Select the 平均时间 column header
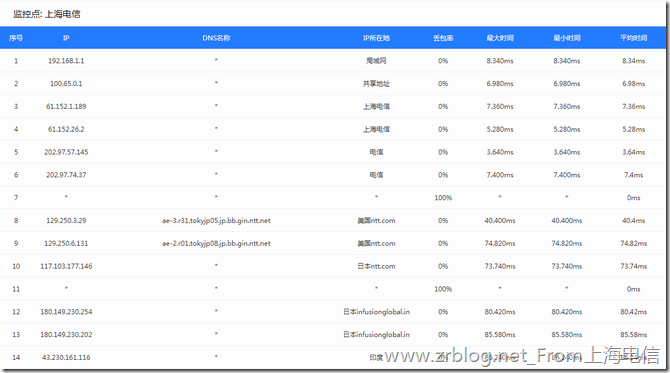 [634, 38]
